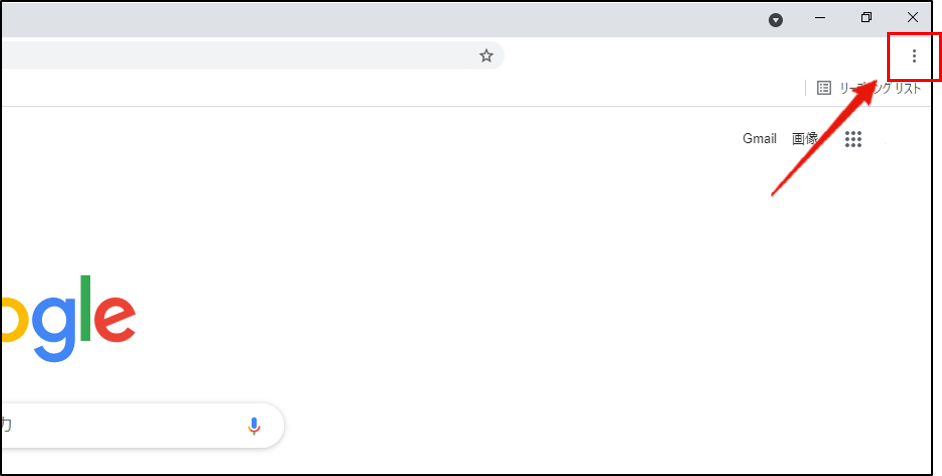Open the Google apps grid
942x476 pixels.
[x=853, y=140]
